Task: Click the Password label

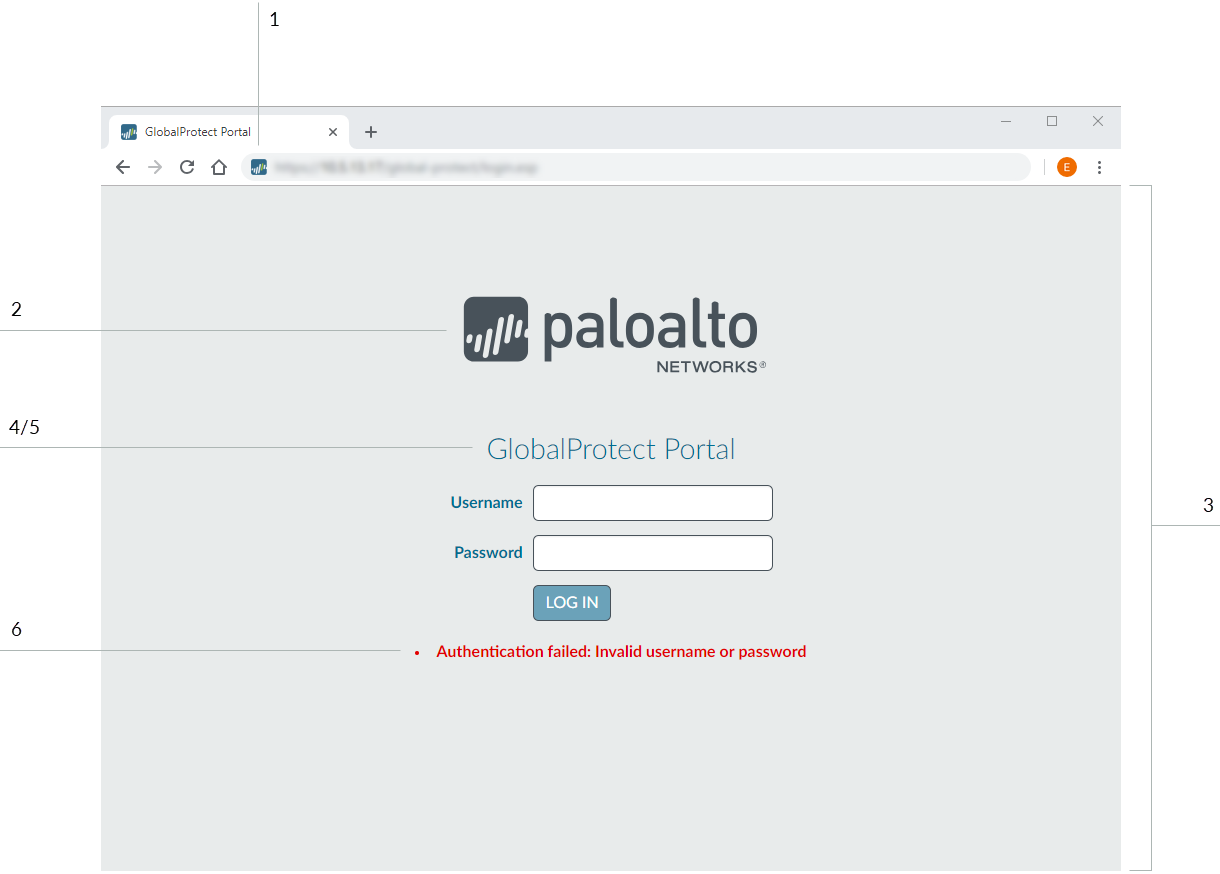Action: tap(488, 552)
